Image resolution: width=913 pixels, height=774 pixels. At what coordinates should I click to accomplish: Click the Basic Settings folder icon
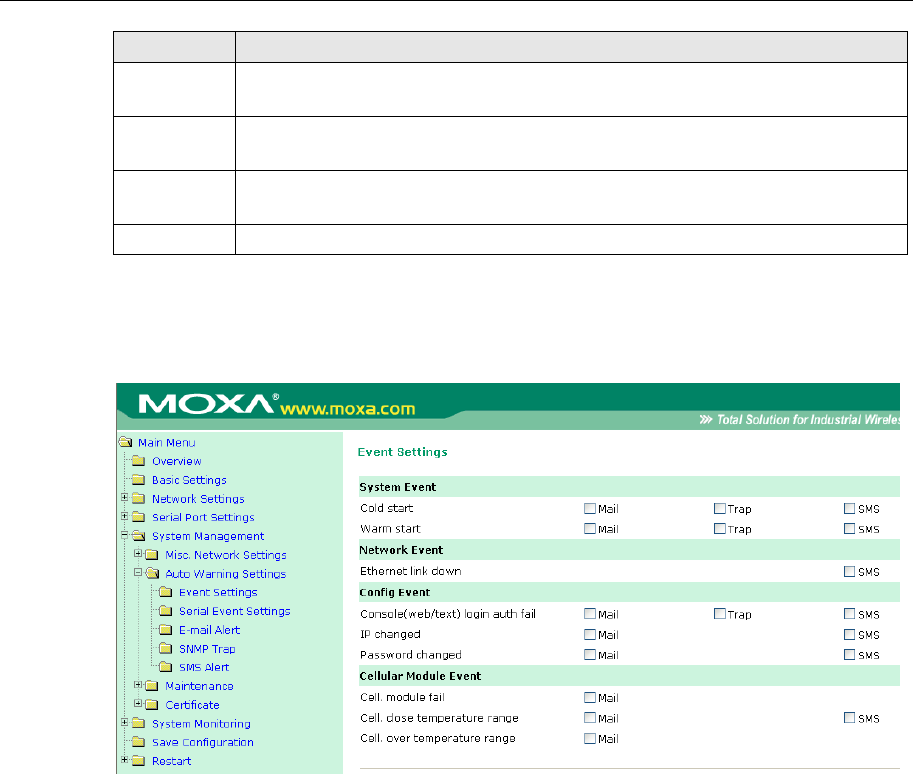(138, 479)
